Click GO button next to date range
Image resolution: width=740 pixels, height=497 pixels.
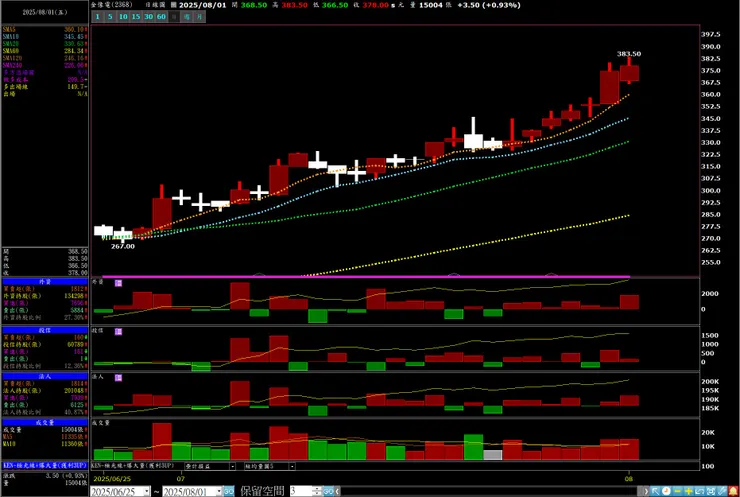pyautogui.click(x=228, y=491)
